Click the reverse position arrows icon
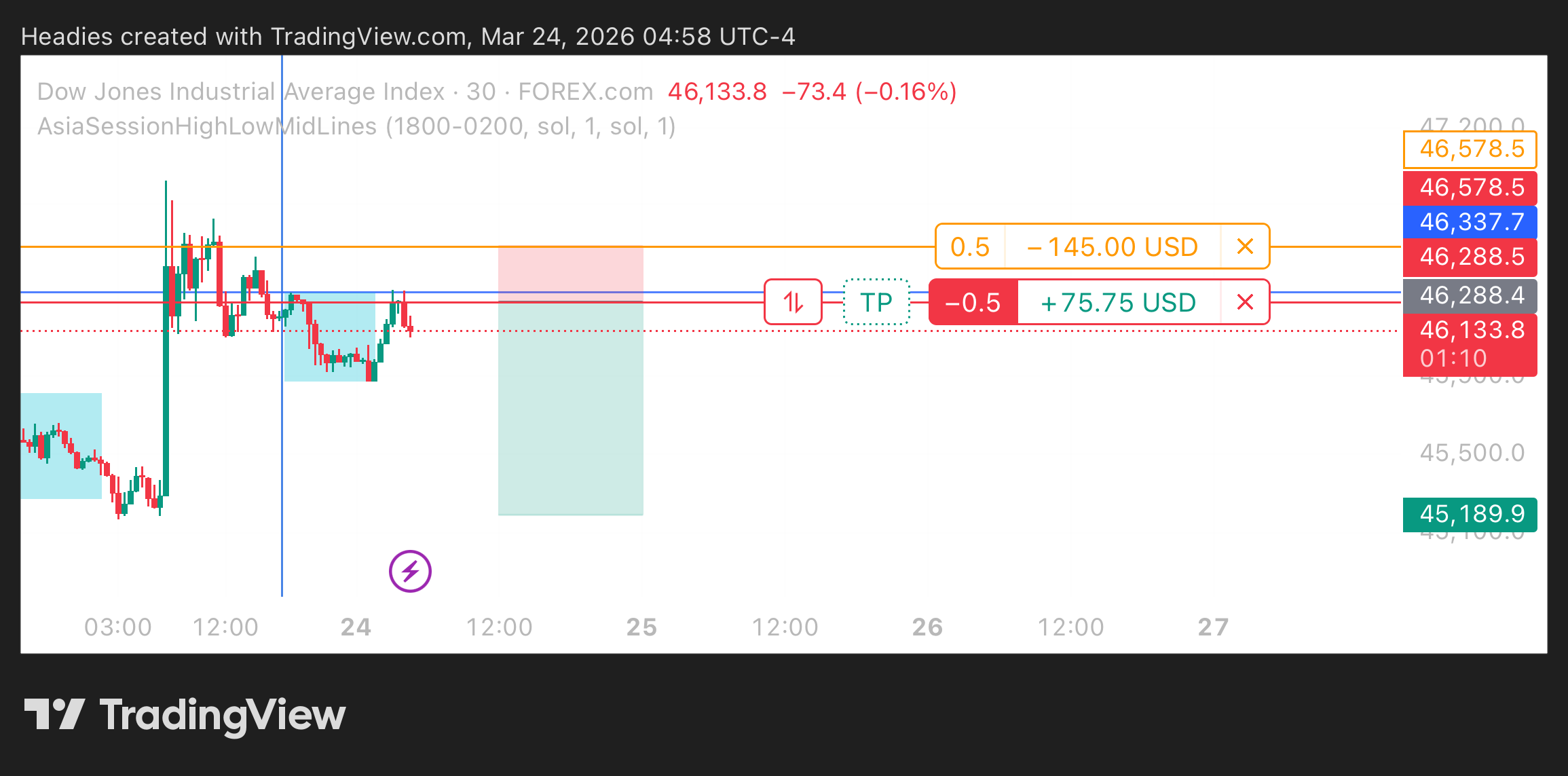The height and width of the screenshot is (776, 1568). pyautogui.click(x=793, y=302)
